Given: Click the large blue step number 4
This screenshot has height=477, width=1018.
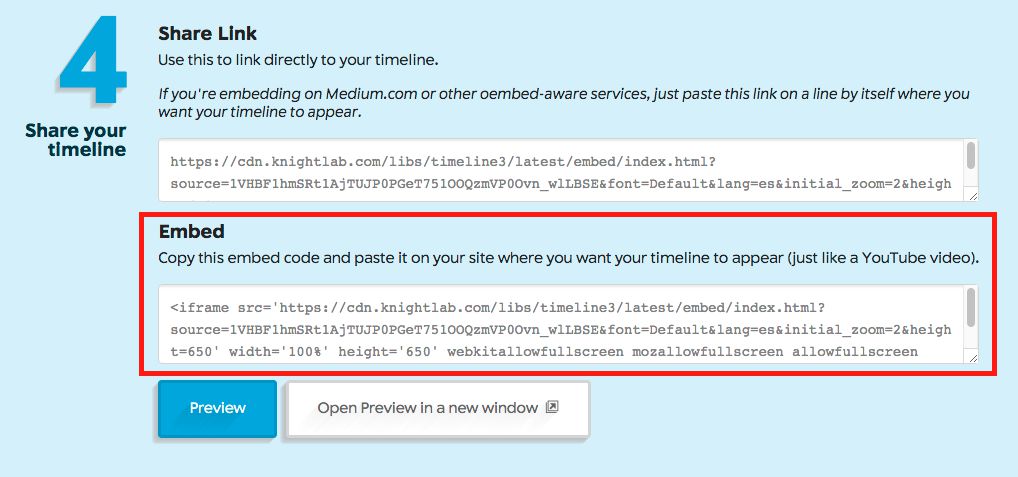Looking at the screenshot, I should tap(93, 60).
